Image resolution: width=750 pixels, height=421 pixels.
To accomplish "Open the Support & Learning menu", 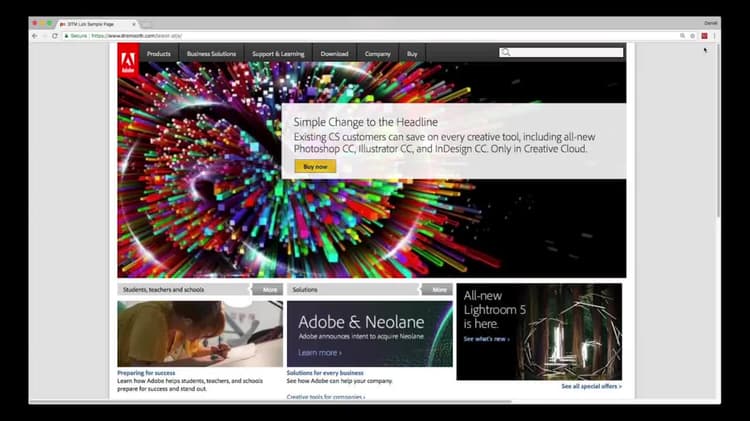I will (278, 54).
